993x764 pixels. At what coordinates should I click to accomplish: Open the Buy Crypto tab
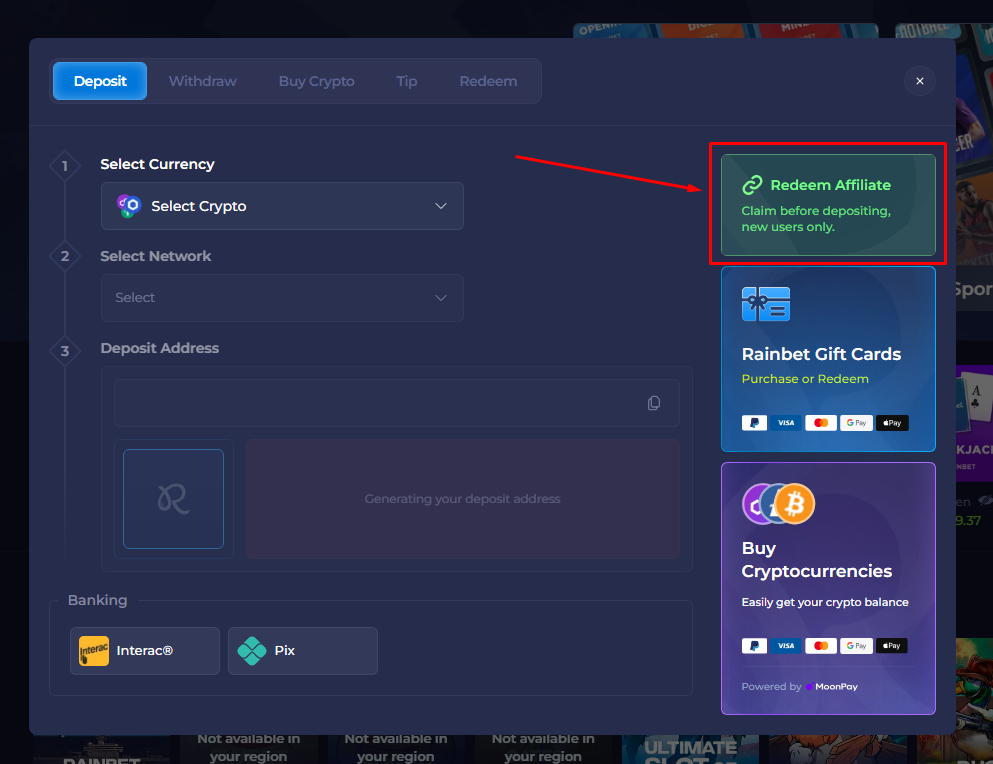click(316, 81)
